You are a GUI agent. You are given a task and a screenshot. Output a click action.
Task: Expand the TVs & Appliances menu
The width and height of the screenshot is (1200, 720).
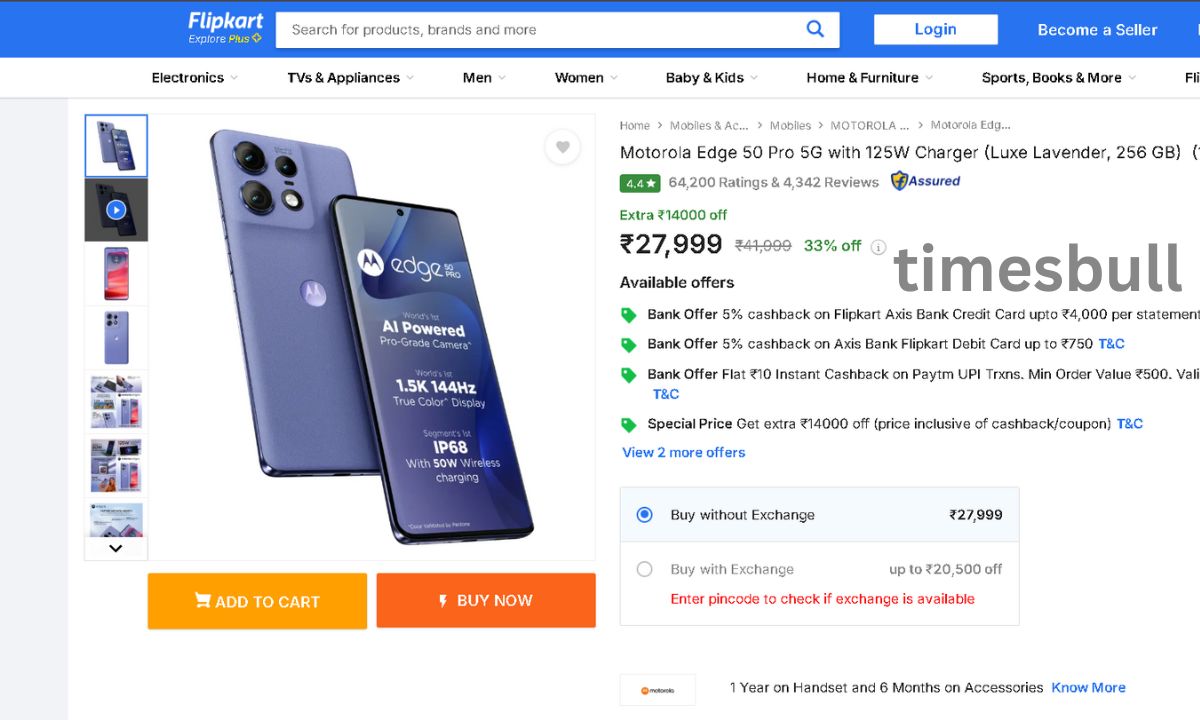[350, 78]
